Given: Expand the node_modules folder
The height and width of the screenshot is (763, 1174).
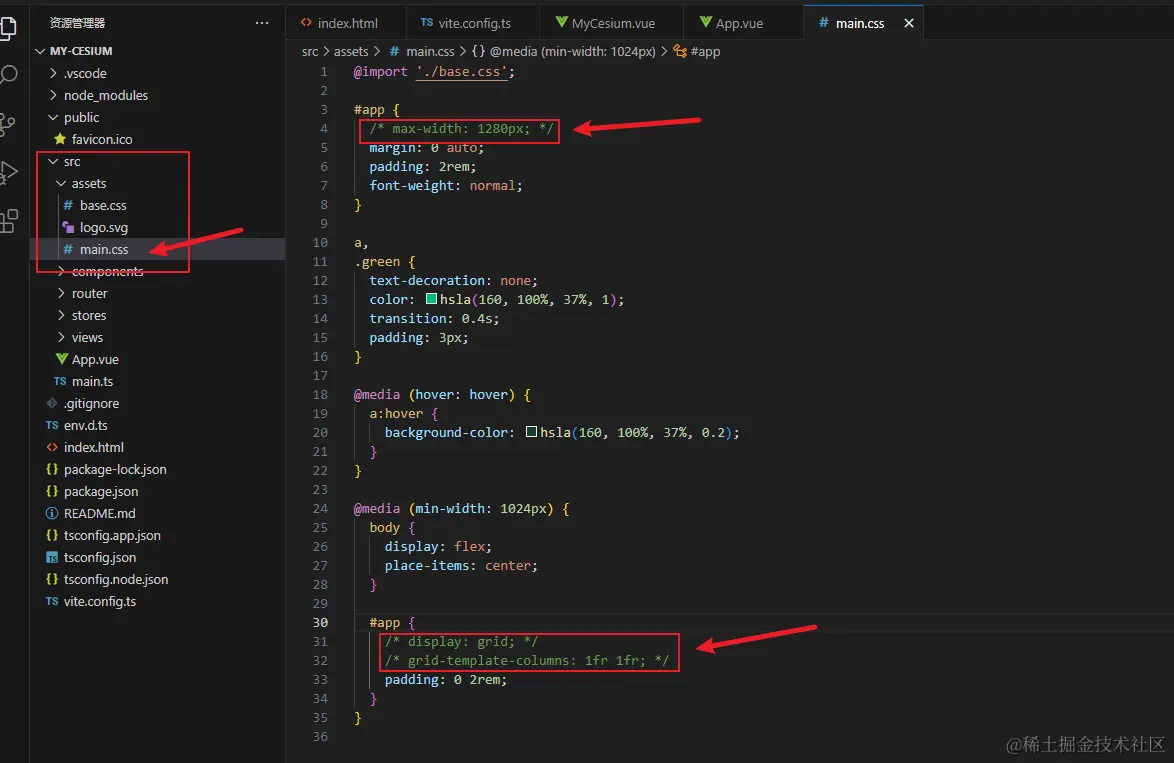Looking at the screenshot, I should 53,95.
